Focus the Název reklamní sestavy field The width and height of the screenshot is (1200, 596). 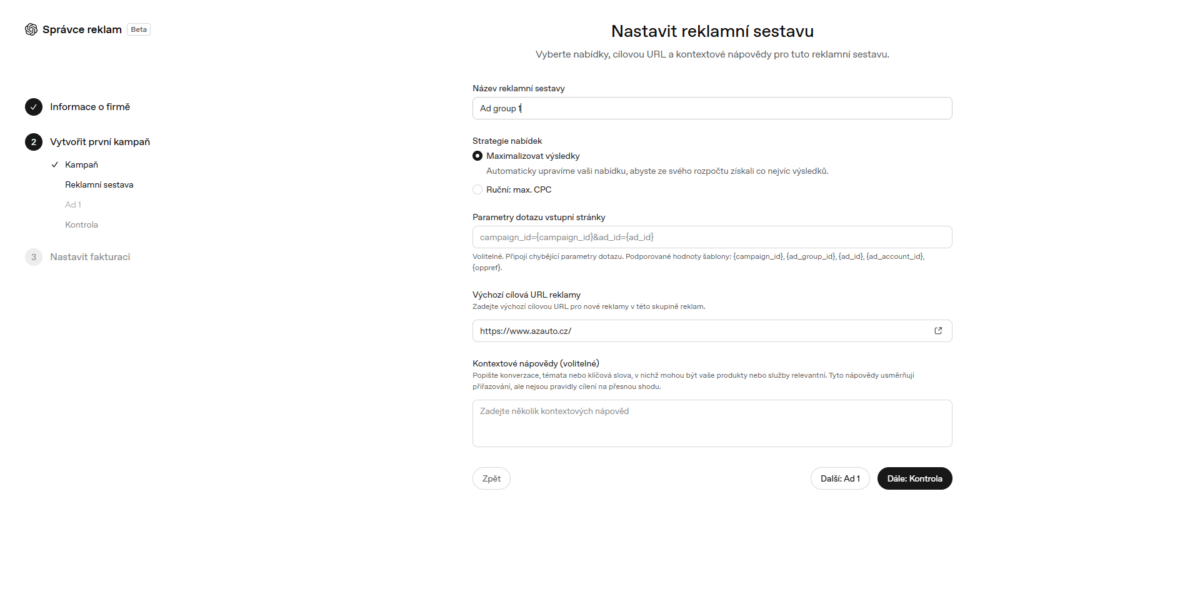point(712,108)
